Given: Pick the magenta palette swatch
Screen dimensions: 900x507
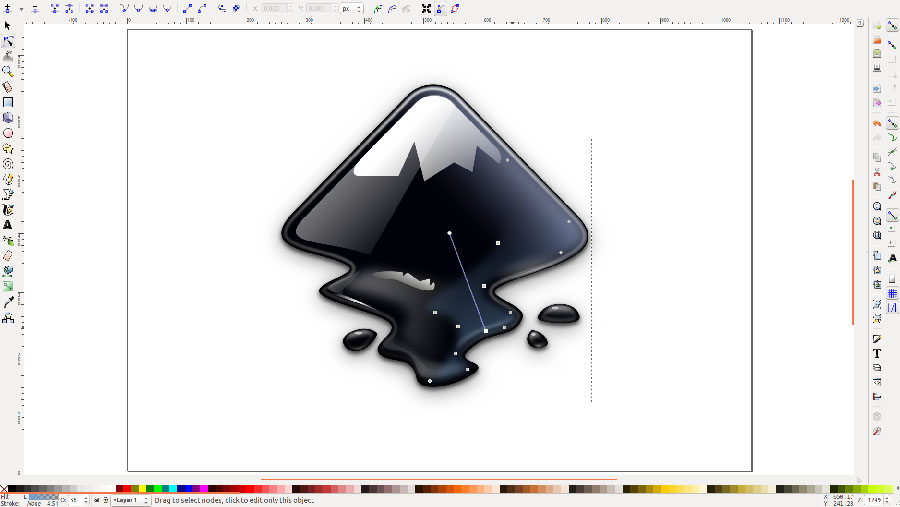Looking at the screenshot, I should click(204, 489).
